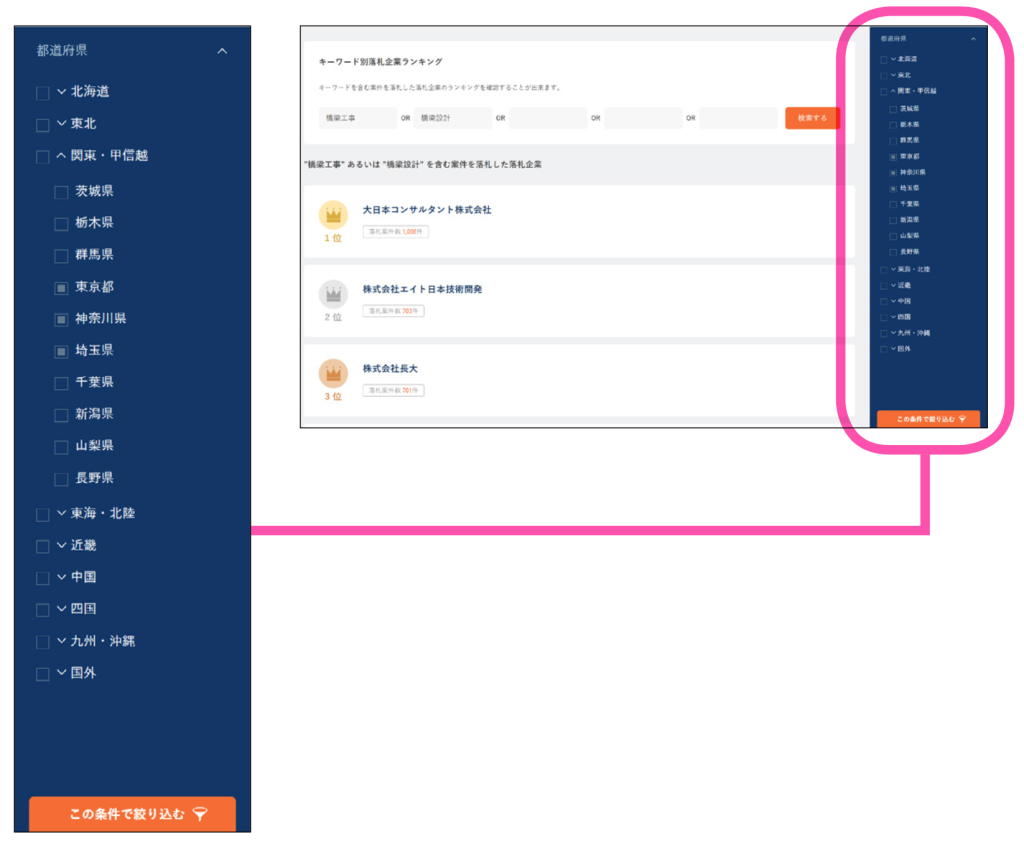Screen dimensions: 1024x844
Task: Check the 北海道 region checkbox in large sidebar
Action: click(x=42, y=93)
